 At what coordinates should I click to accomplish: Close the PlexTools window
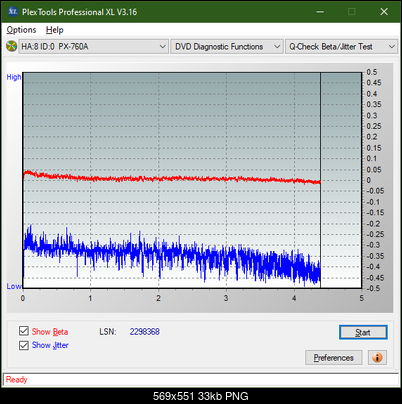[384, 12]
